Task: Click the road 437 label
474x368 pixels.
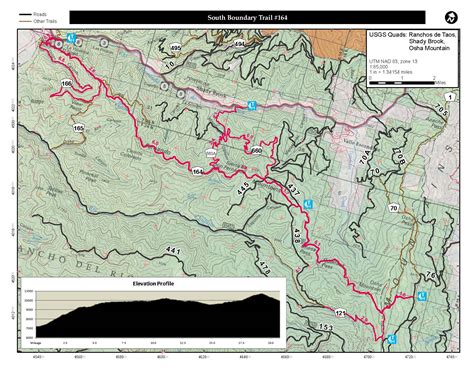Action: (293, 189)
